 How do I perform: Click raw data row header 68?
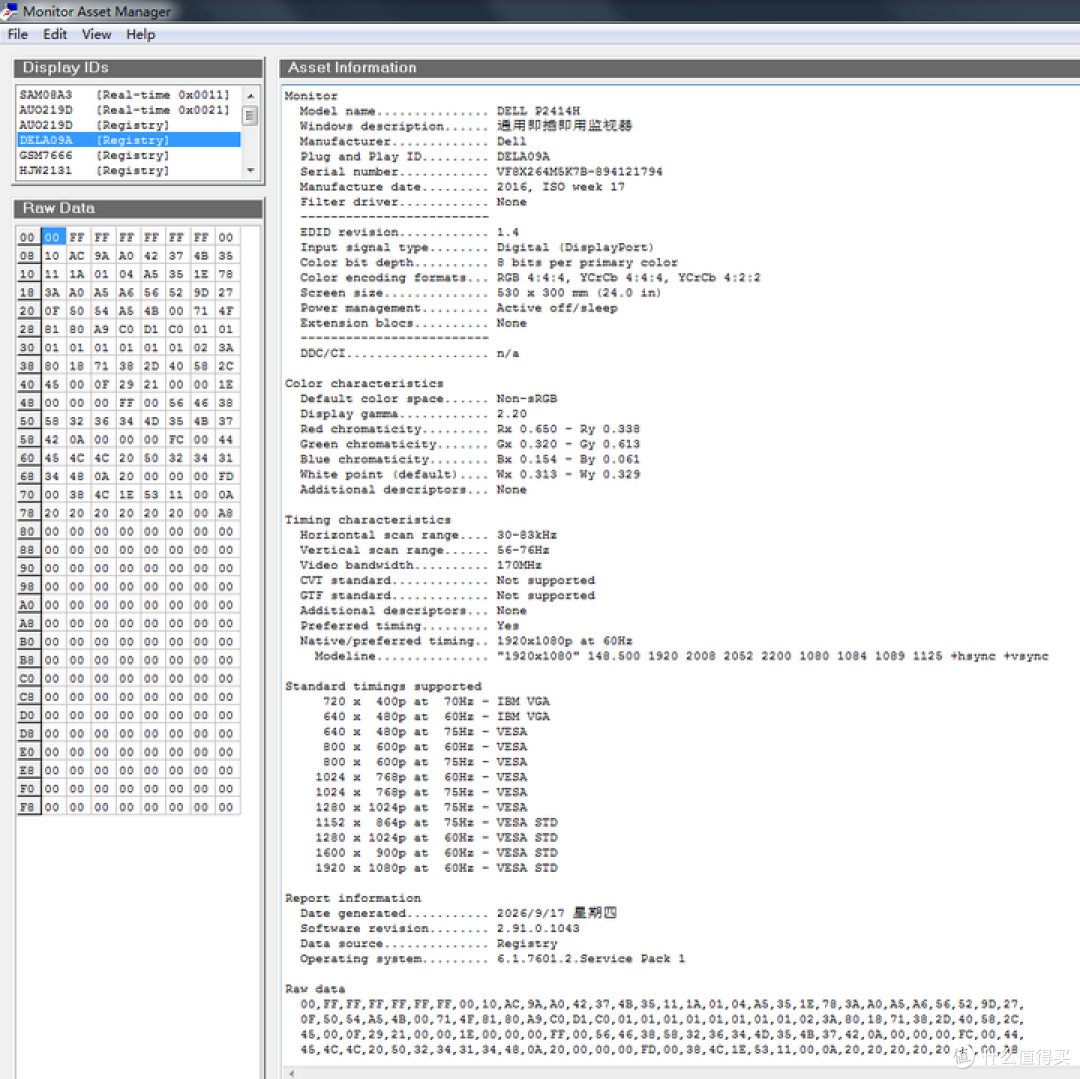[x=28, y=476]
